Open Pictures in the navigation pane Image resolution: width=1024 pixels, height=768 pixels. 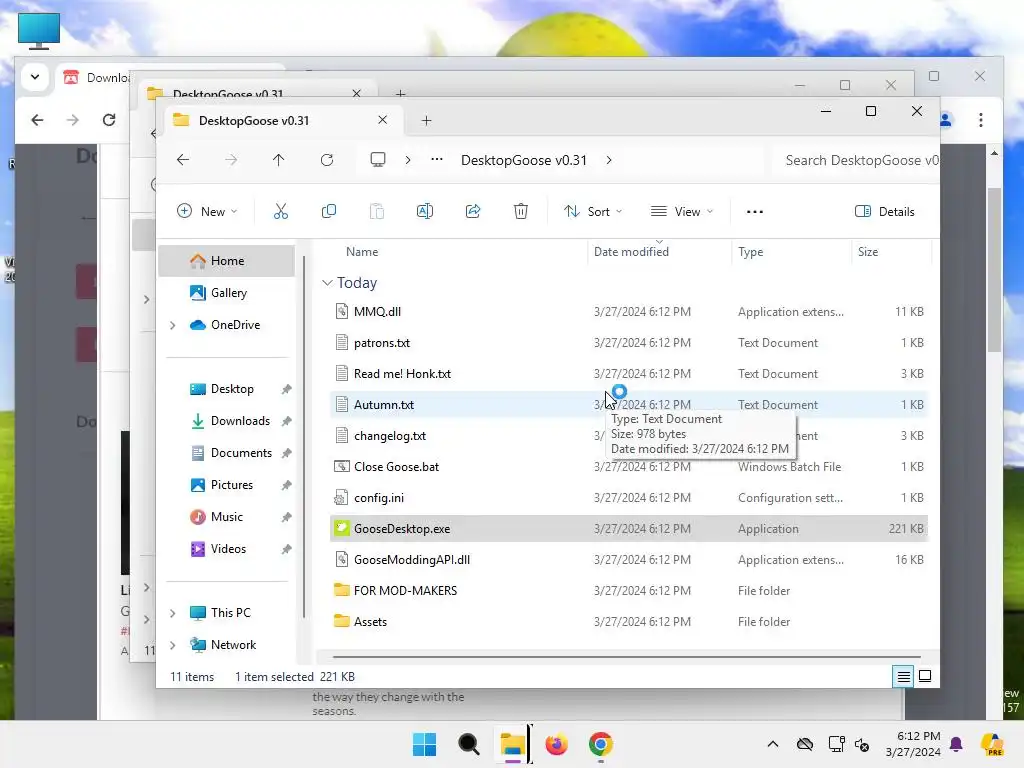pos(227,485)
